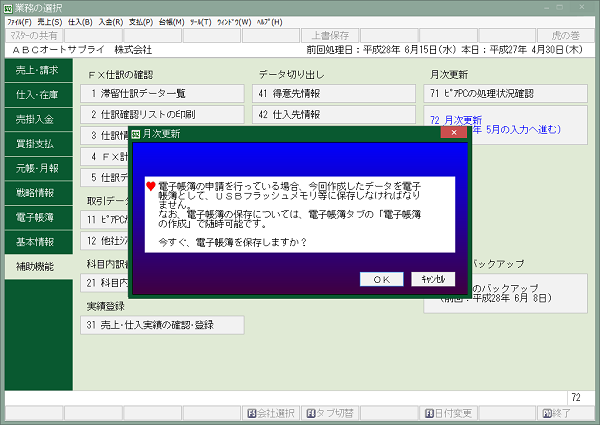
Task: Click the 日付変更 function key button
Action: click(x=448, y=414)
